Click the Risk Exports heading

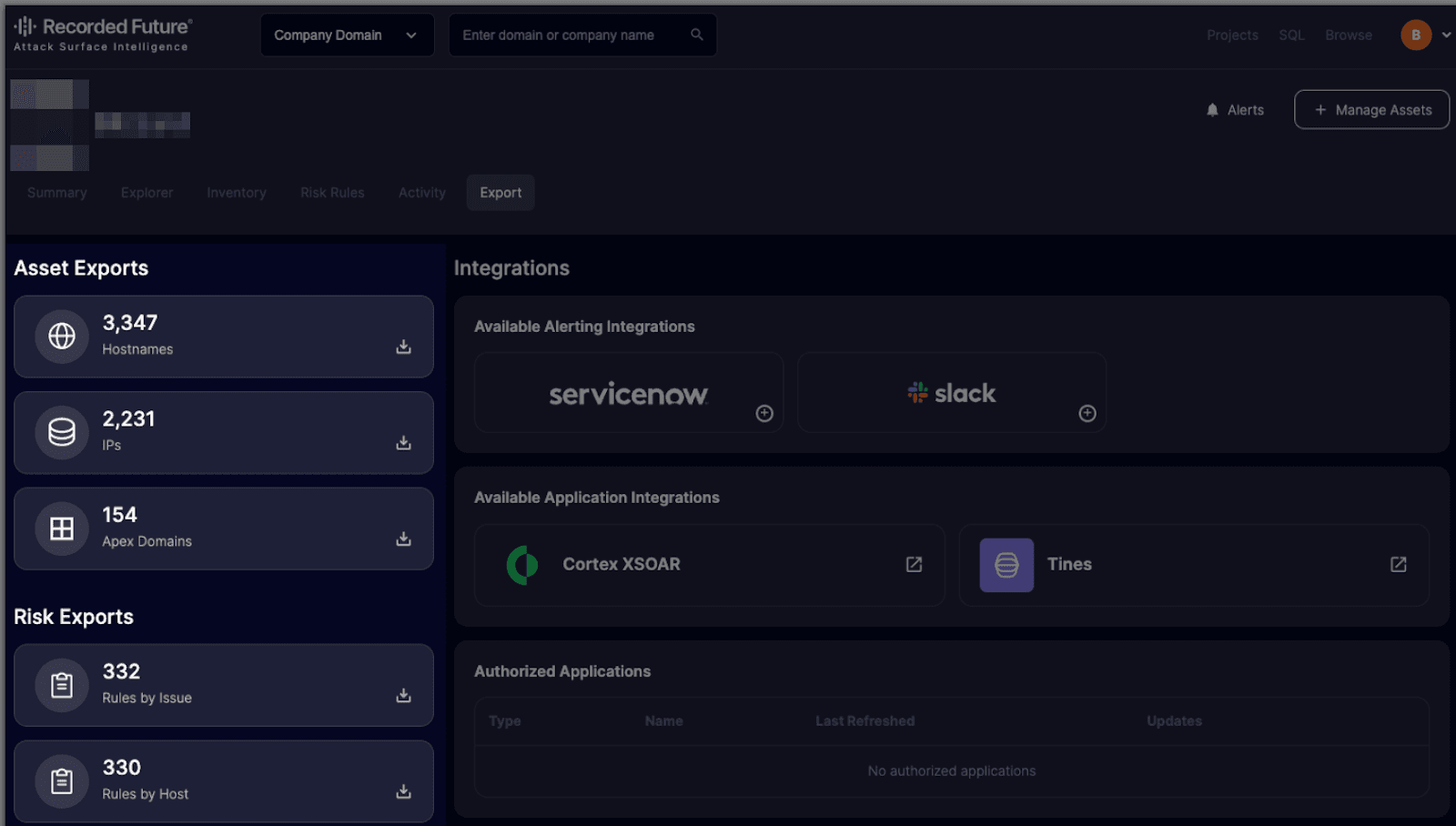coord(74,617)
